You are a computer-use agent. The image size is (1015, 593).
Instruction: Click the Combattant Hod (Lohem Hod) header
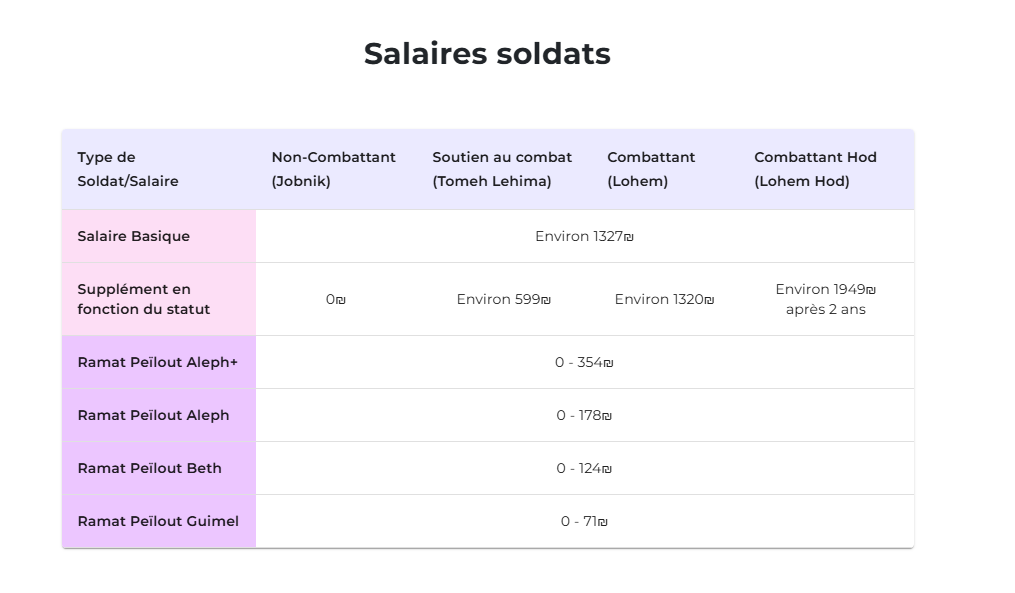tap(826, 169)
